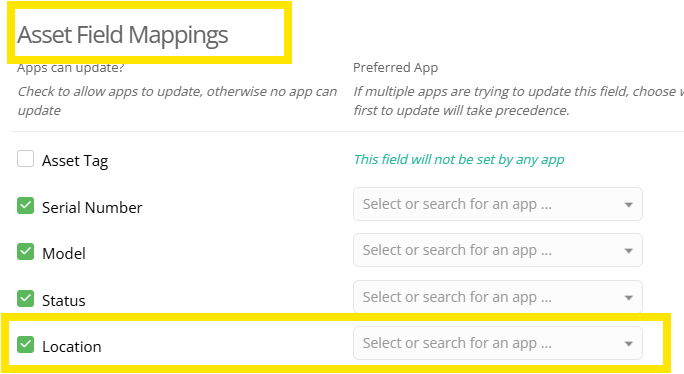
Task: Click the 'This field will not be set' message
Action: tap(459, 160)
